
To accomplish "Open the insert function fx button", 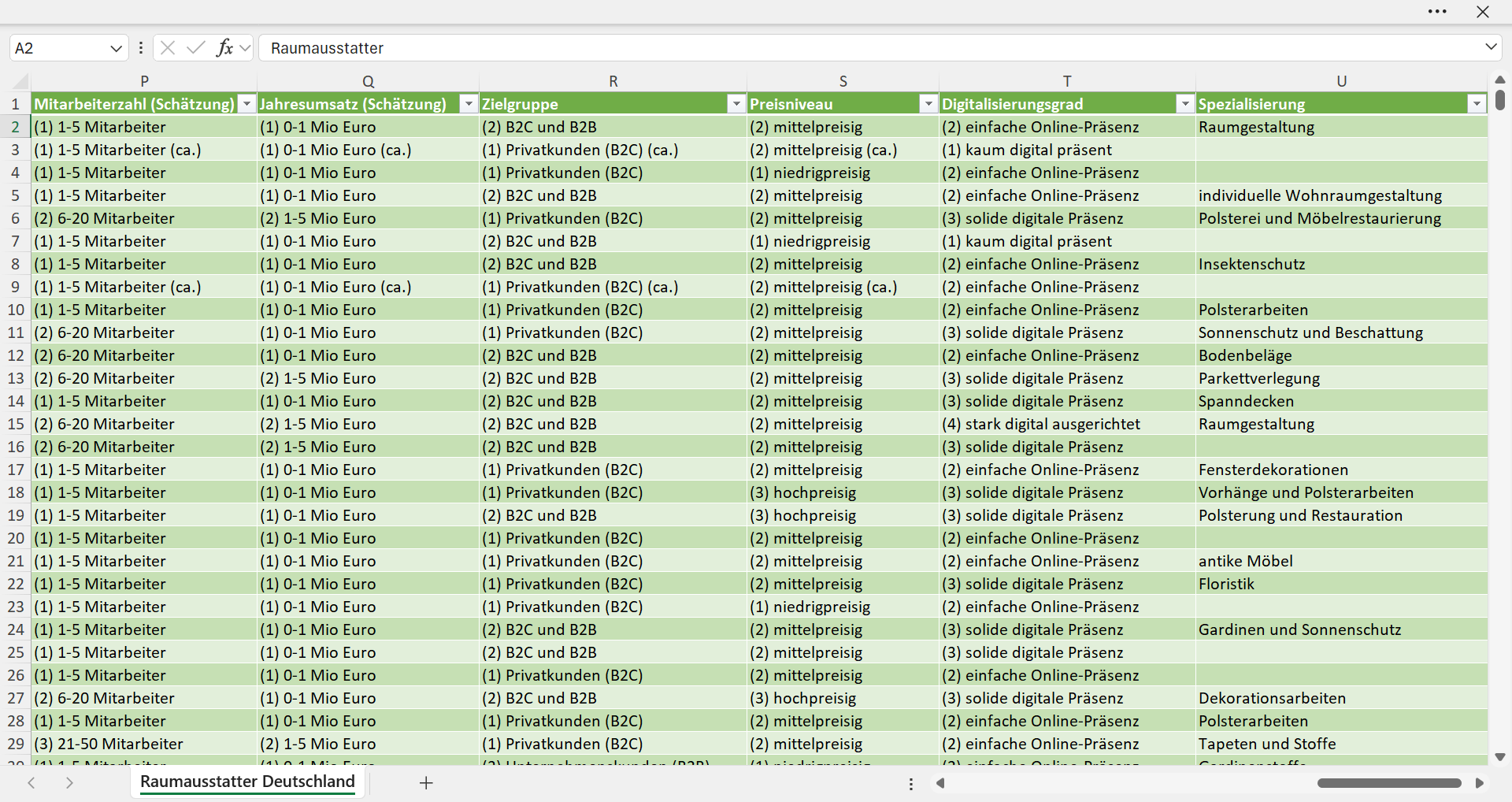I will 224,48.
